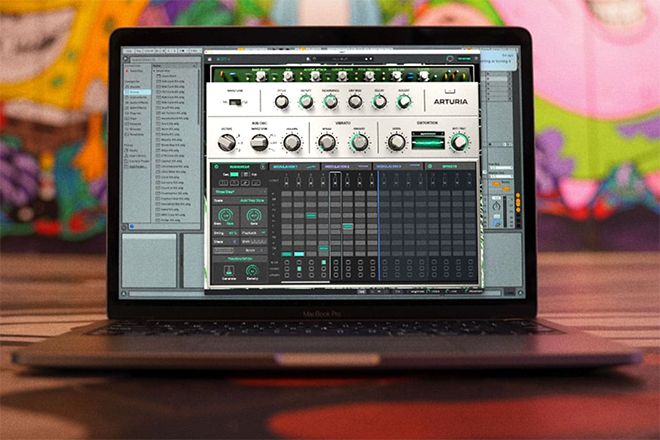
Task: Click the Vibrato Amount knob
Action: [359, 143]
